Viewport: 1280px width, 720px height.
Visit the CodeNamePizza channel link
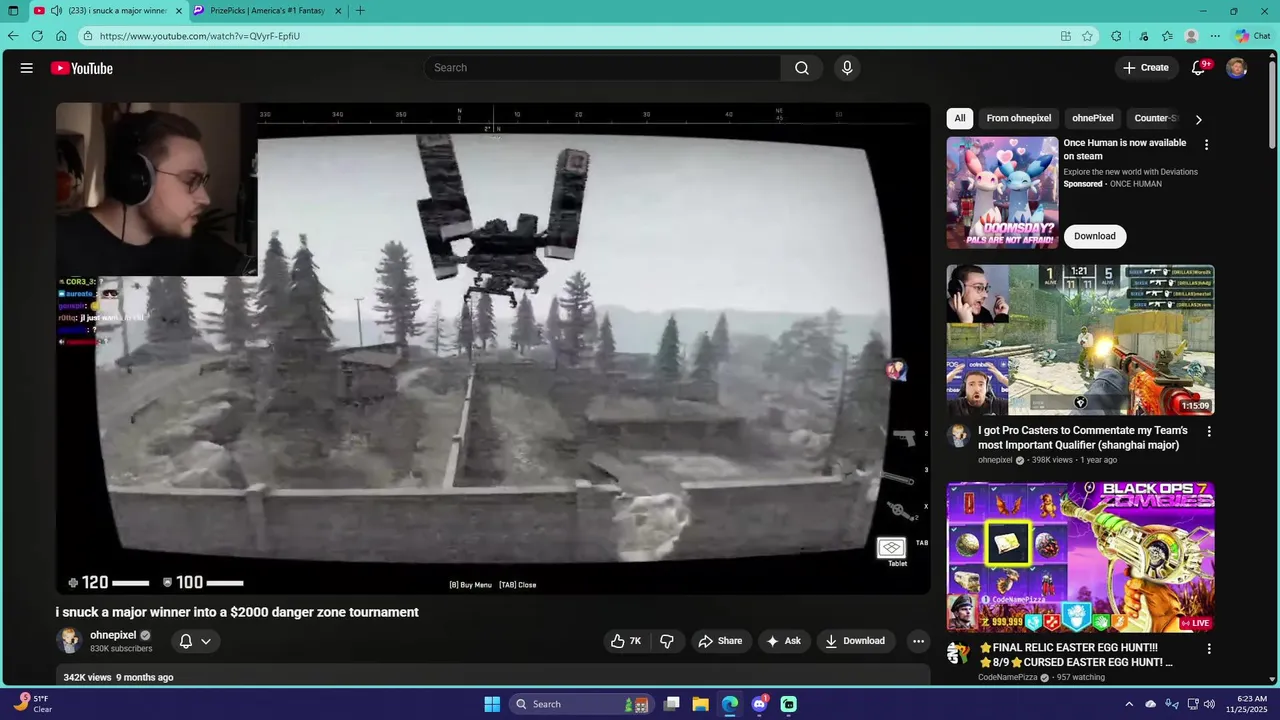coord(1008,677)
